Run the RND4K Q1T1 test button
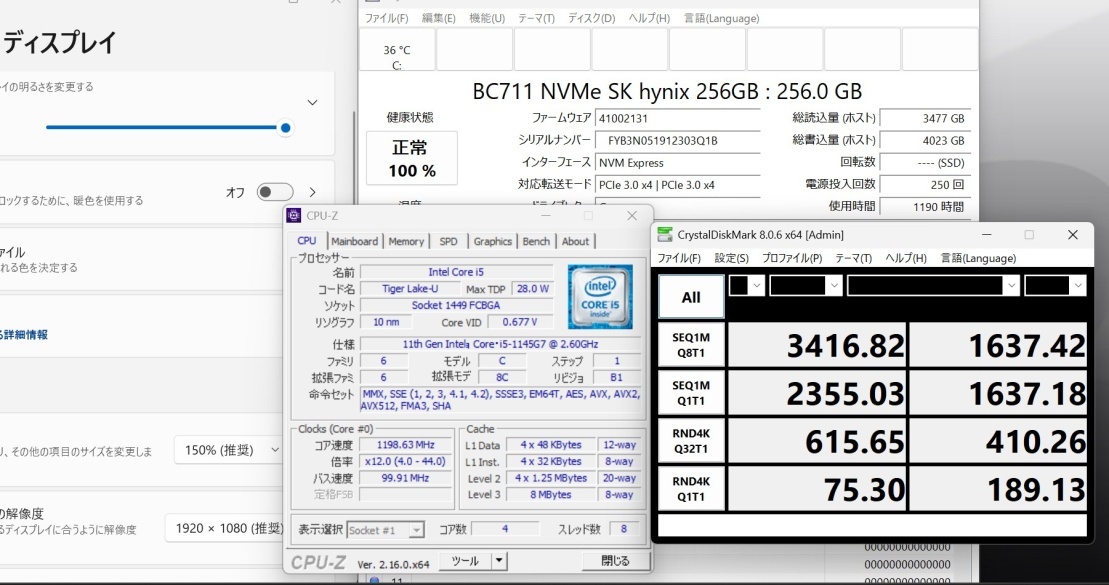Image resolution: width=1109 pixels, height=585 pixels. (691, 490)
